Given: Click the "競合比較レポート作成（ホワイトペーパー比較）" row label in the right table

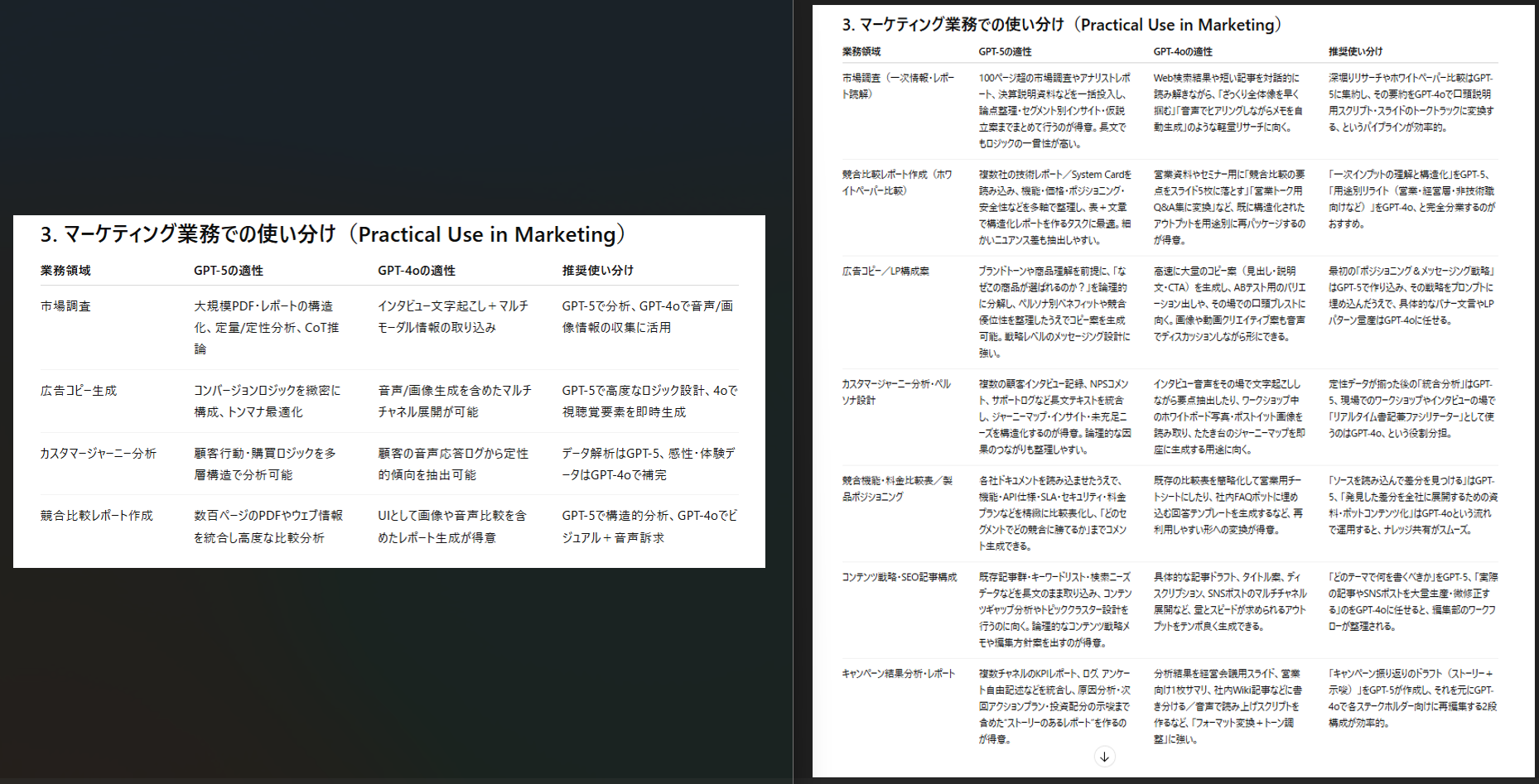Looking at the screenshot, I should 897,183.
